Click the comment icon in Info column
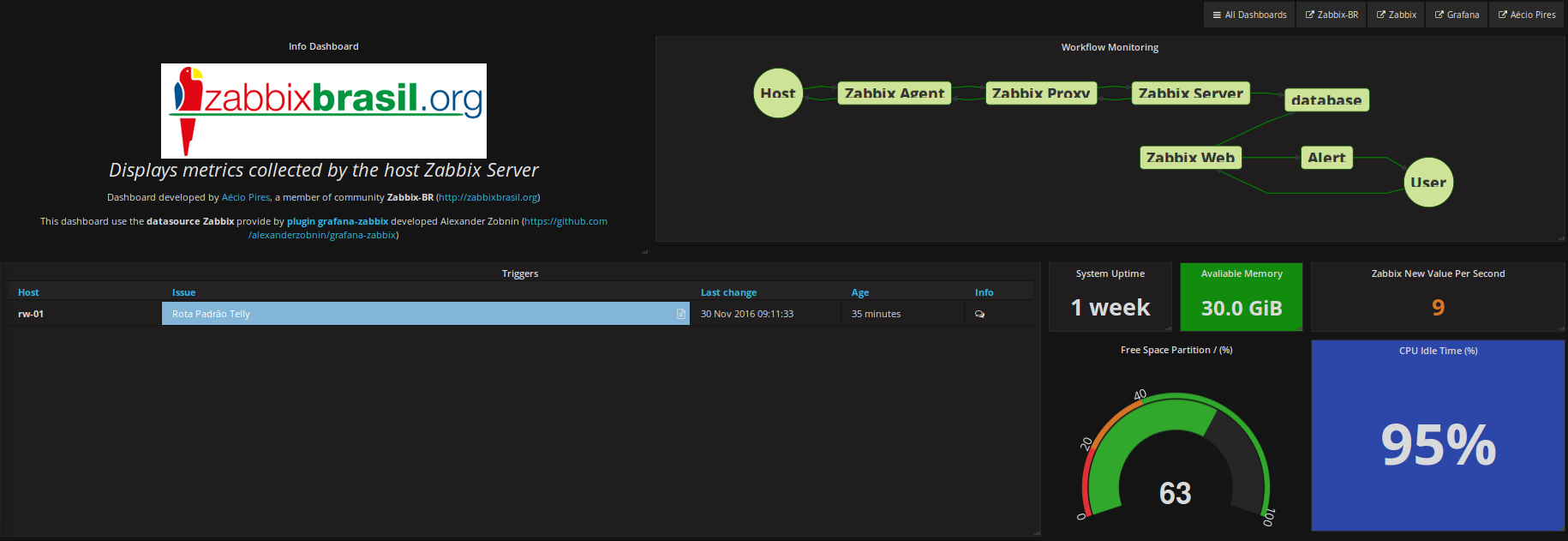Viewport: 1568px width, 541px height. [x=980, y=315]
